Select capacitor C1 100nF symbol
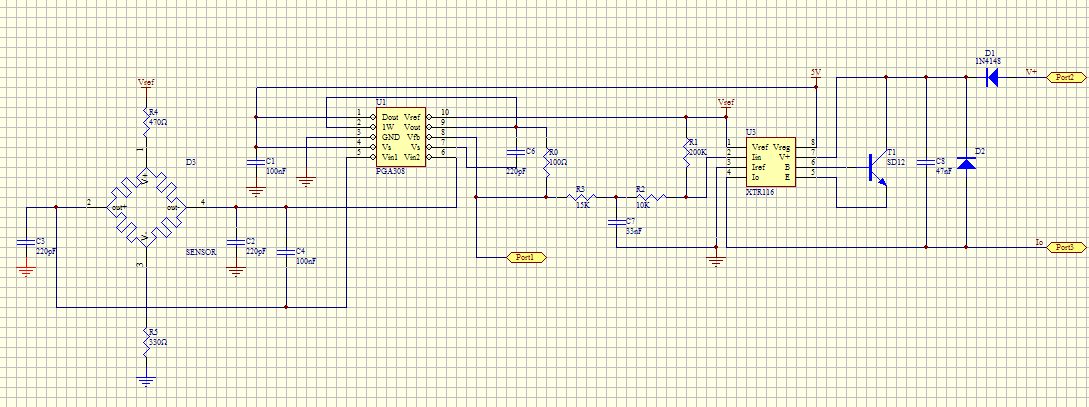 coord(256,162)
